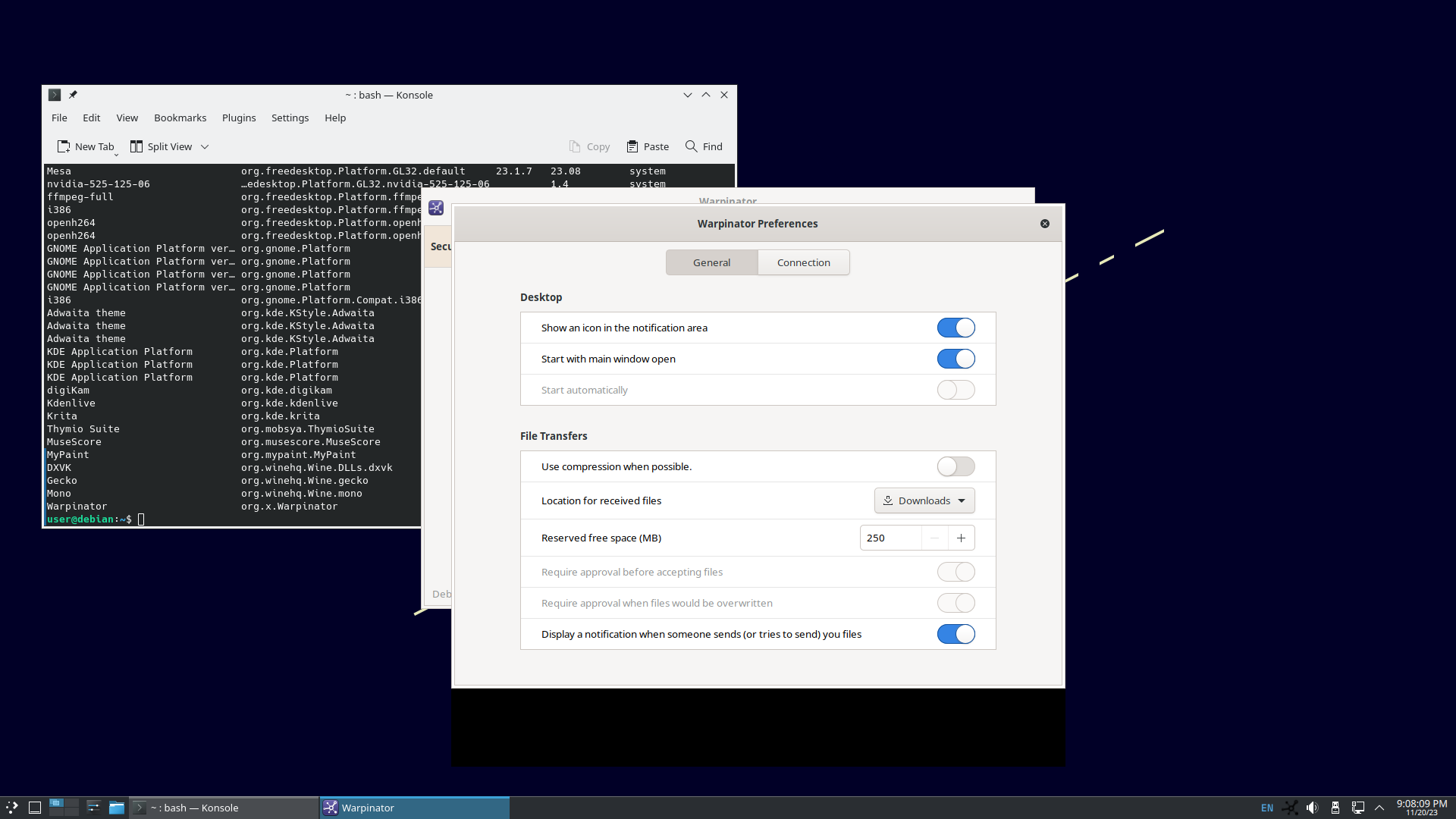Click Copy in the Konsole toolbar
1456x819 pixels.
click(x=589, y=146)
